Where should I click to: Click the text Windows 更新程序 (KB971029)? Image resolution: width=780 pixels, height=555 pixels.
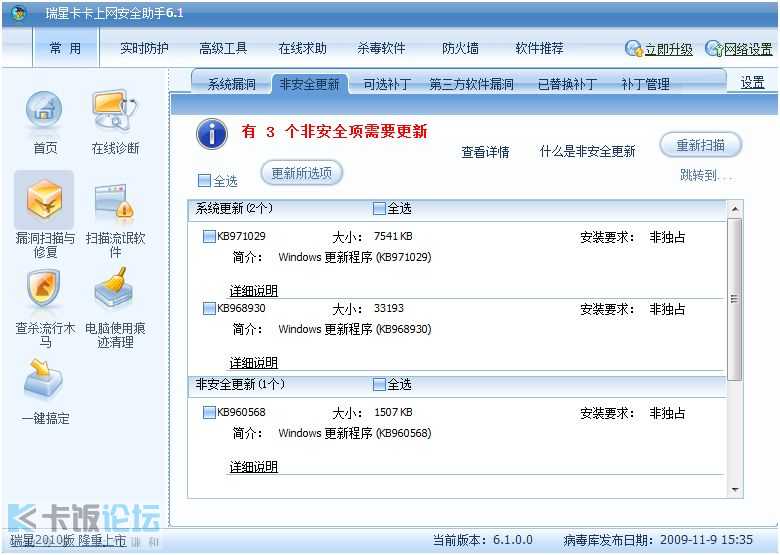pyautogui.click(x=355, y=257)
